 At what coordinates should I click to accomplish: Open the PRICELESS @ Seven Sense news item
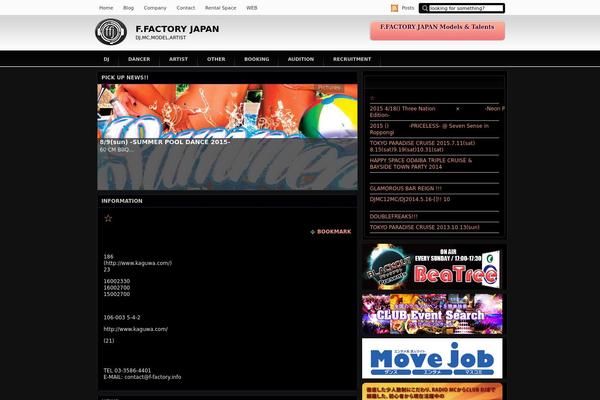429,129
